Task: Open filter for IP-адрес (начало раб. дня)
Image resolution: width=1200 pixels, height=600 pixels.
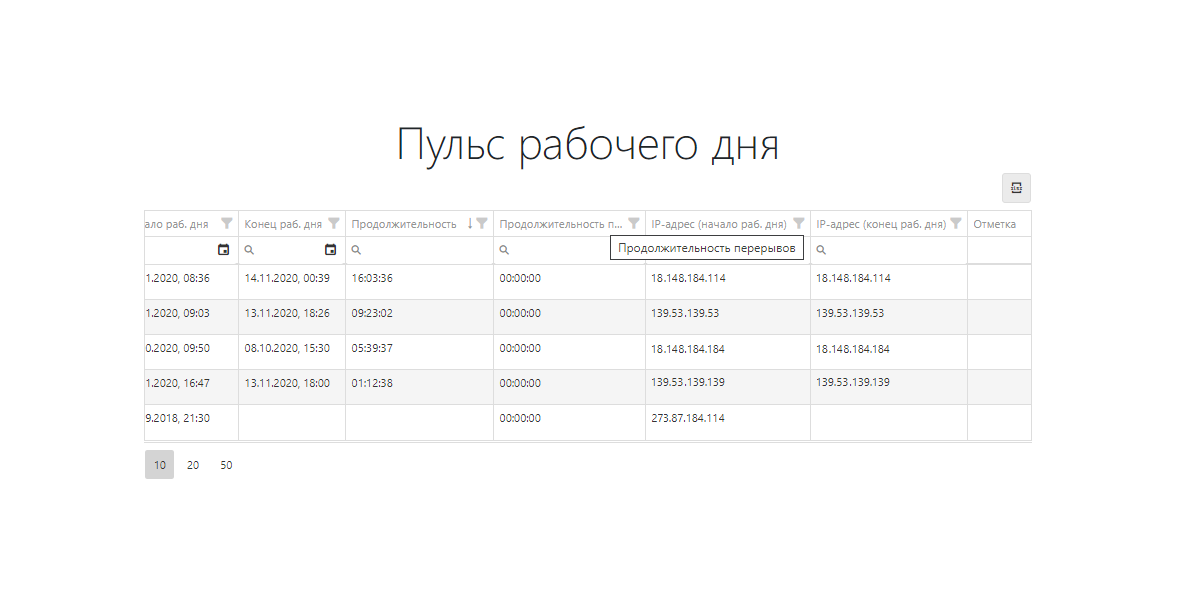Action: [799, 224]
